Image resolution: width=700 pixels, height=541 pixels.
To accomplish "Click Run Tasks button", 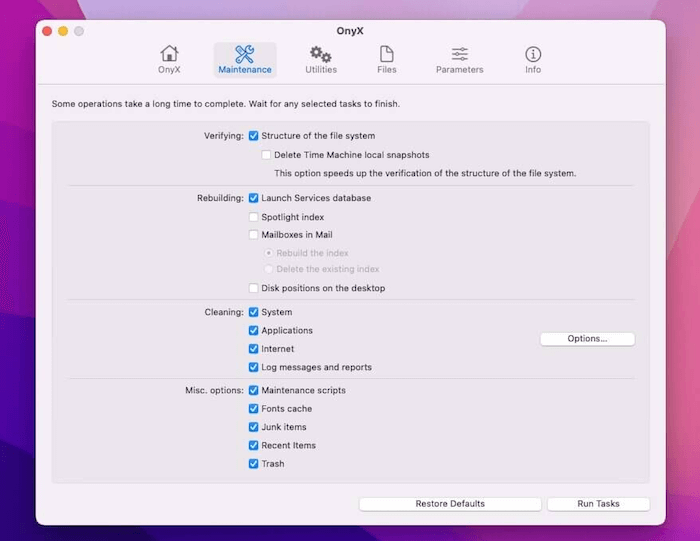I will tap(598, 504).
